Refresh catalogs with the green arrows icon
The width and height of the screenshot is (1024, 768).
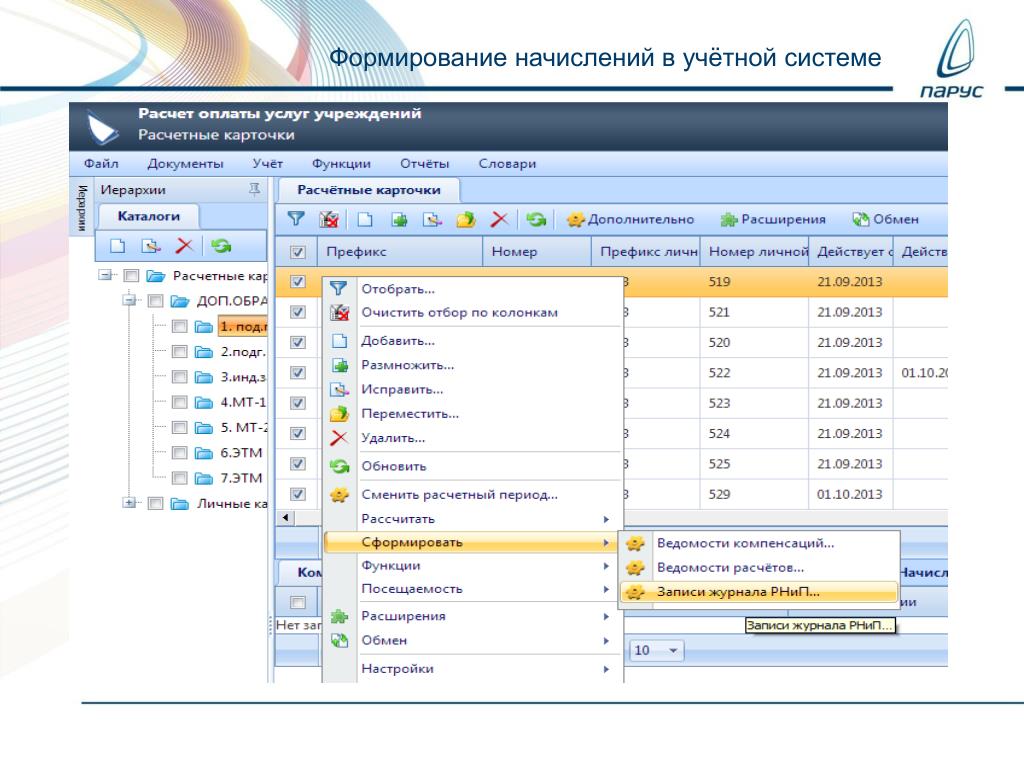[221, 246]
